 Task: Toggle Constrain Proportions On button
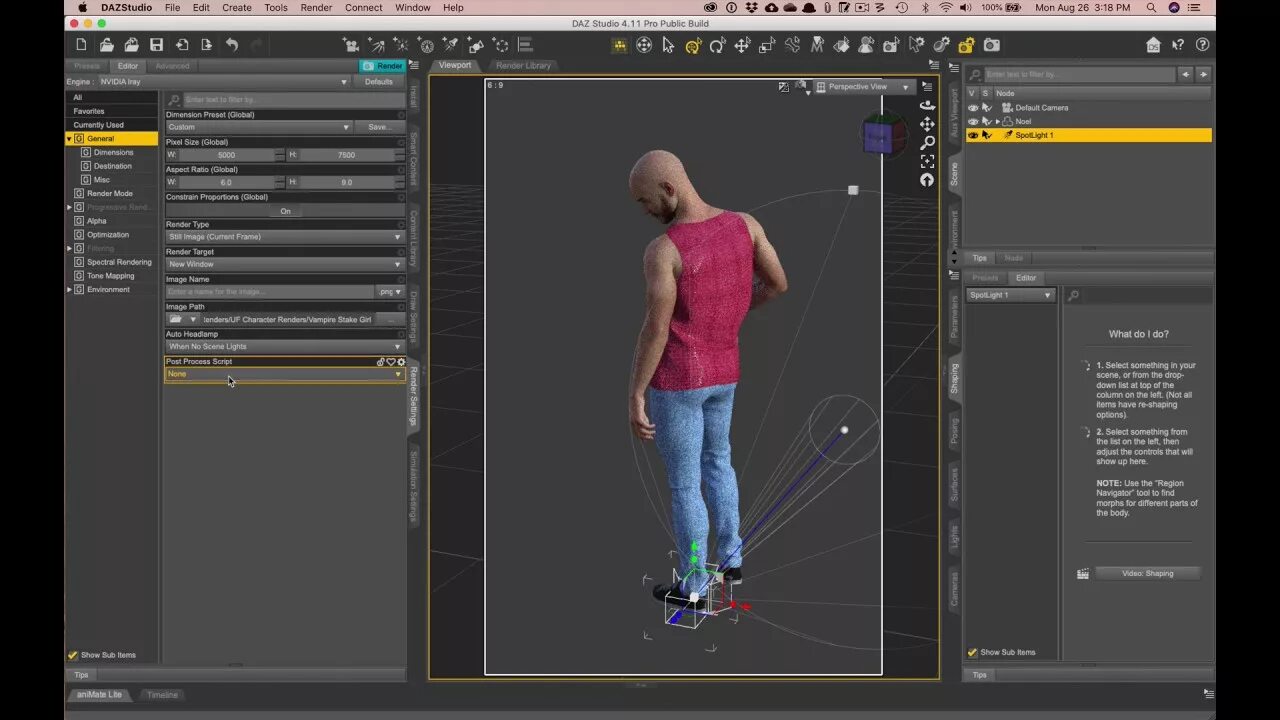(285, 211)
